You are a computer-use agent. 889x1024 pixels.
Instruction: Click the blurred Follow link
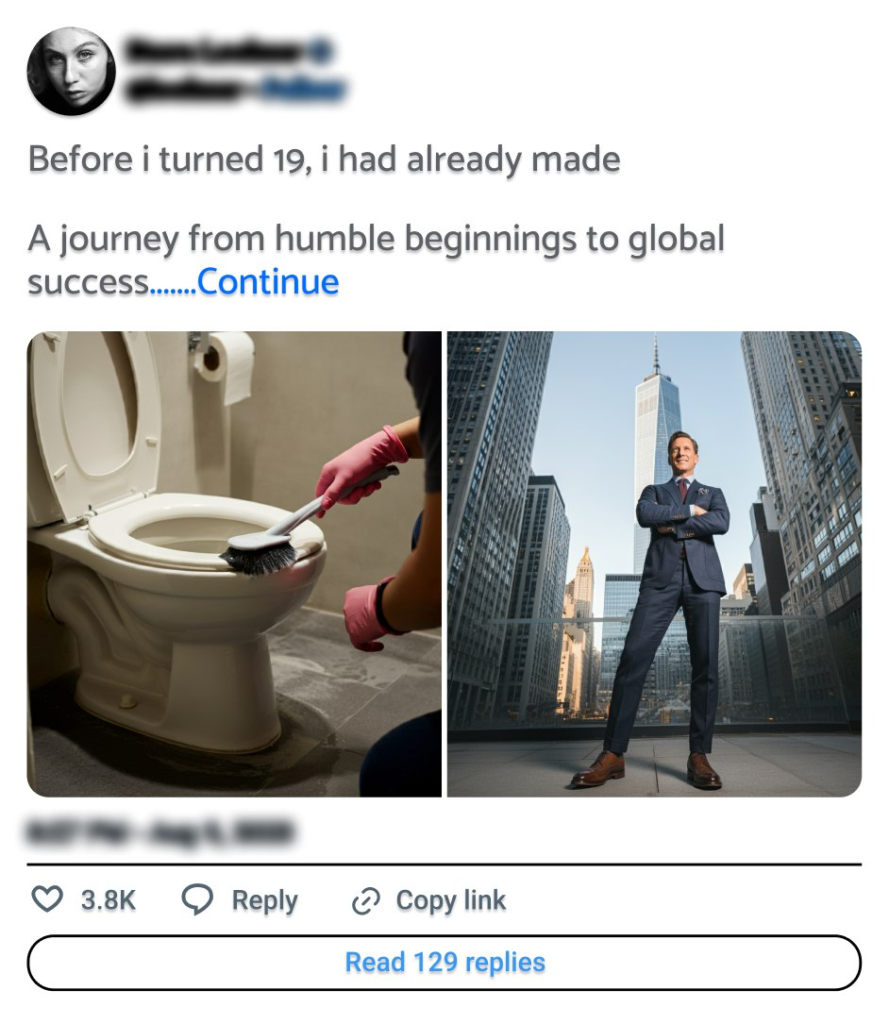click(303, 91)
